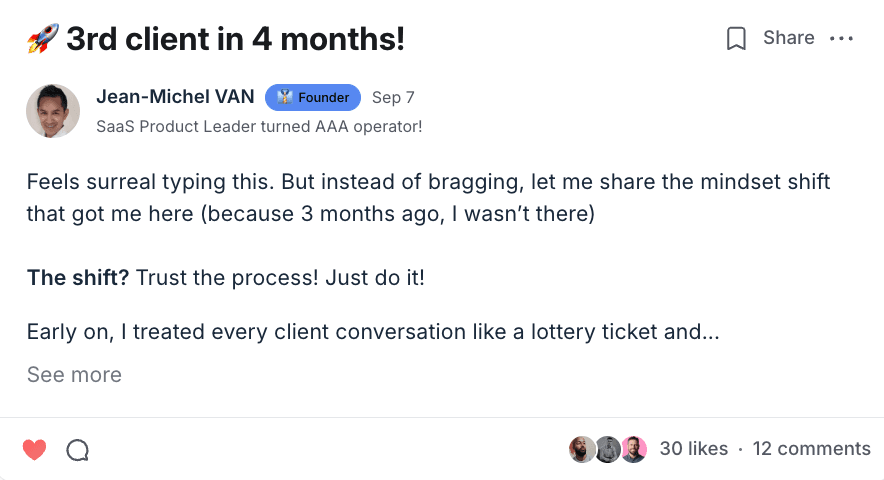Click the "SaaS Product Leader" tagline
Screen dimensions: 884x480
coord(259,126)
